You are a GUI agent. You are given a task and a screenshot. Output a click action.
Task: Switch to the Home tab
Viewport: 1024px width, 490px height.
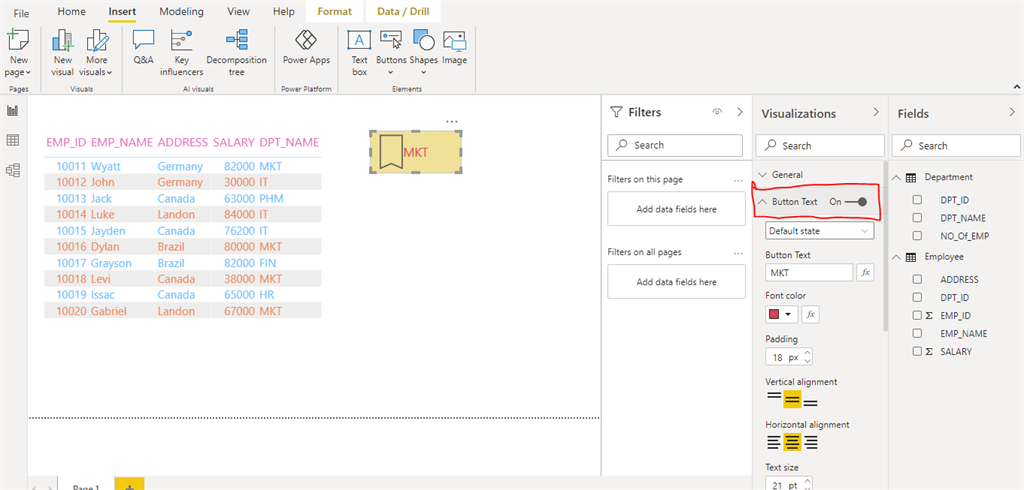coord(71,12)
